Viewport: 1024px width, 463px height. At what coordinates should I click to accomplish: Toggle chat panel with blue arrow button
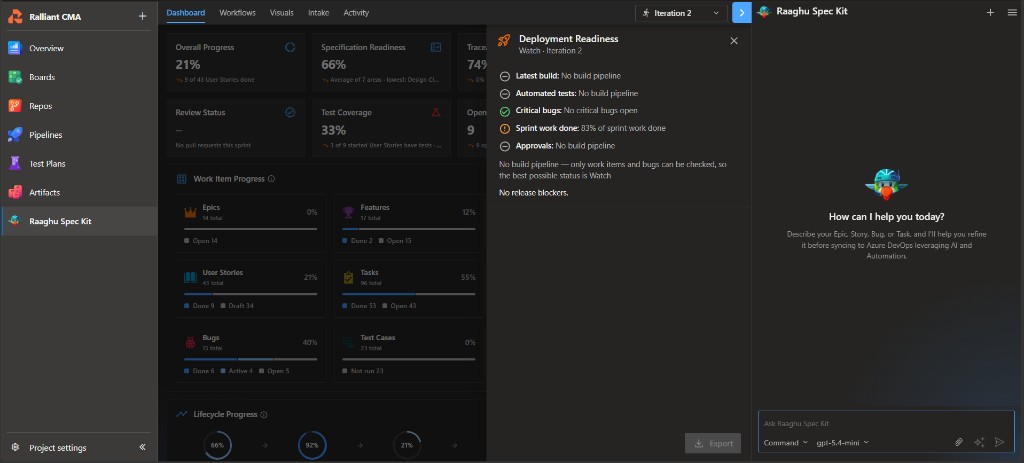[x=742, y=12]
